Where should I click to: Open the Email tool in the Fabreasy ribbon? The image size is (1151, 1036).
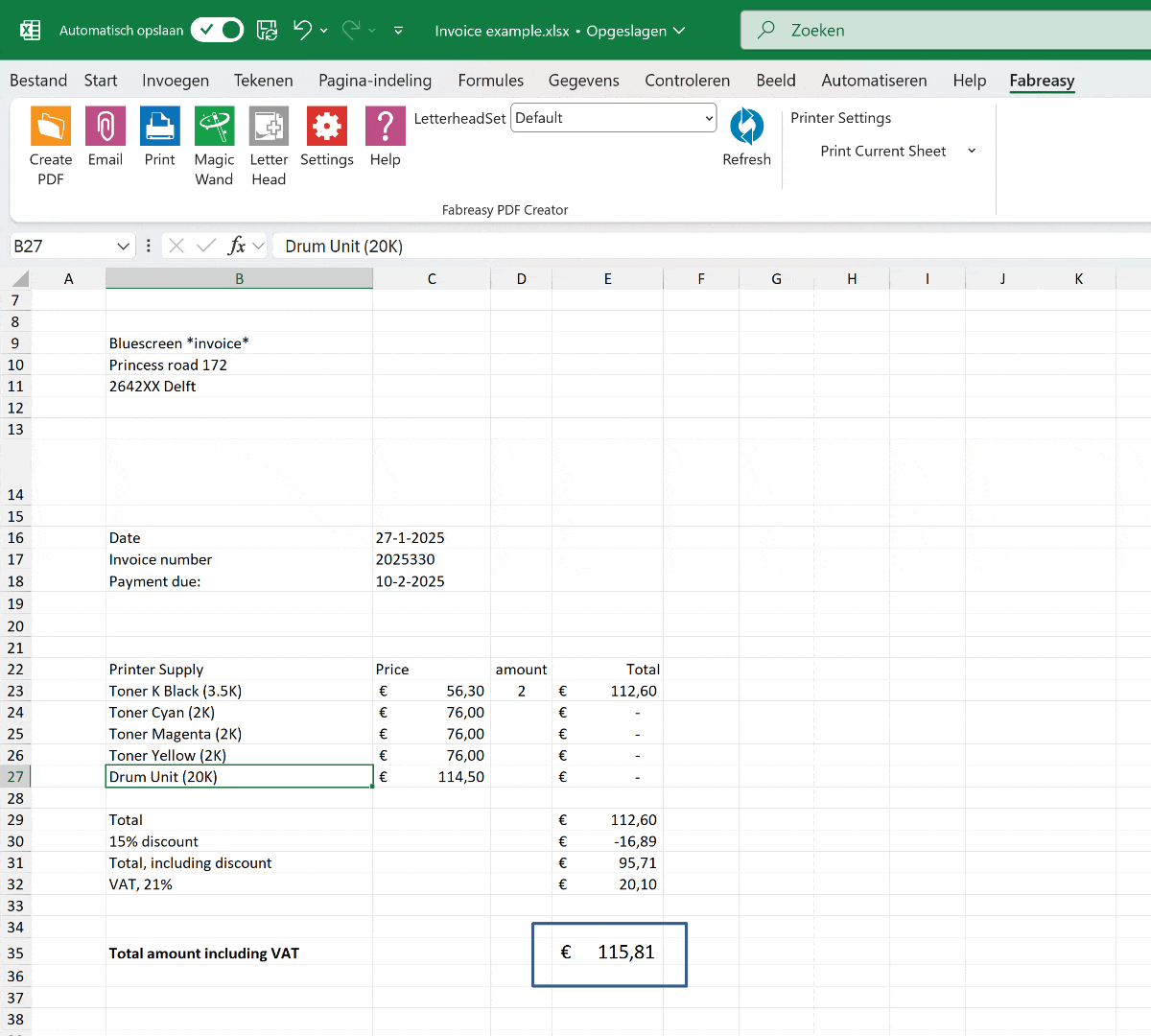[x=106, y=128]
